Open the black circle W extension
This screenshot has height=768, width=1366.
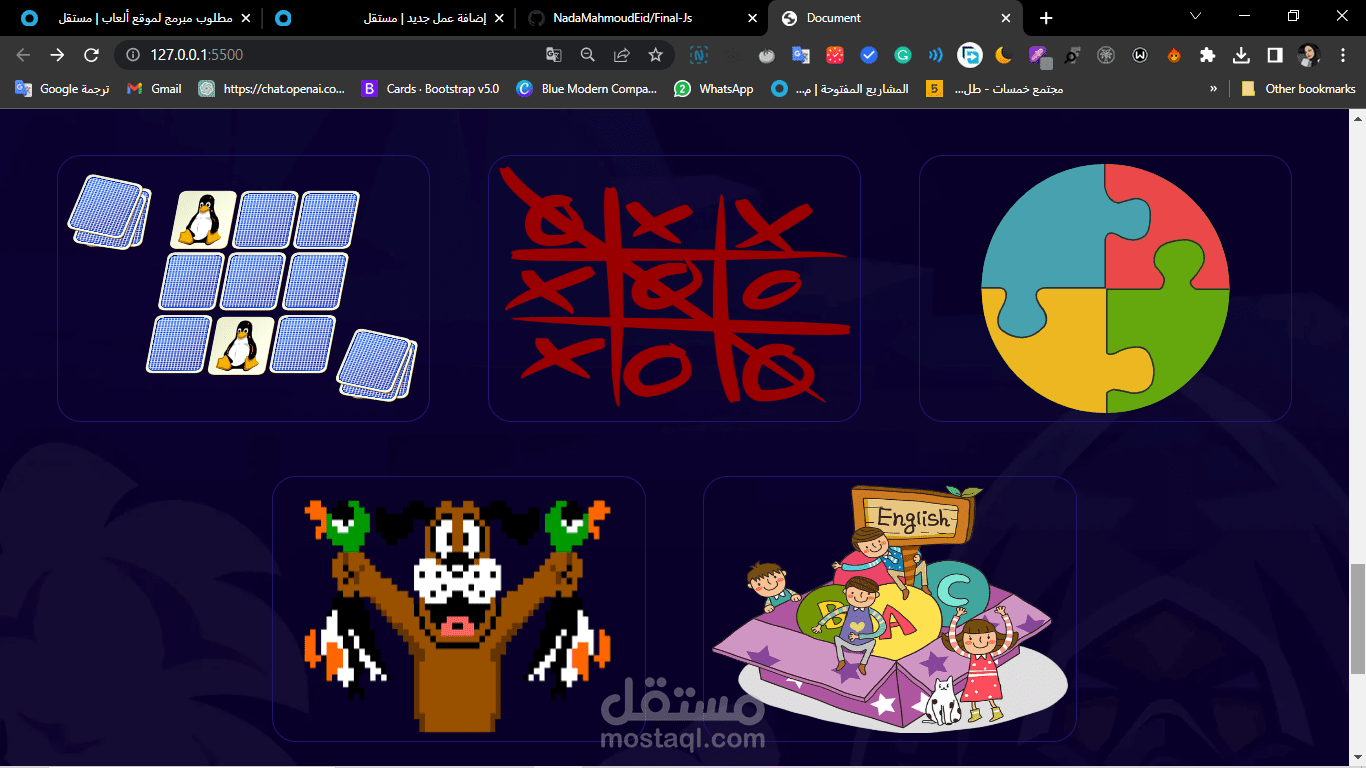point(1140,55)
